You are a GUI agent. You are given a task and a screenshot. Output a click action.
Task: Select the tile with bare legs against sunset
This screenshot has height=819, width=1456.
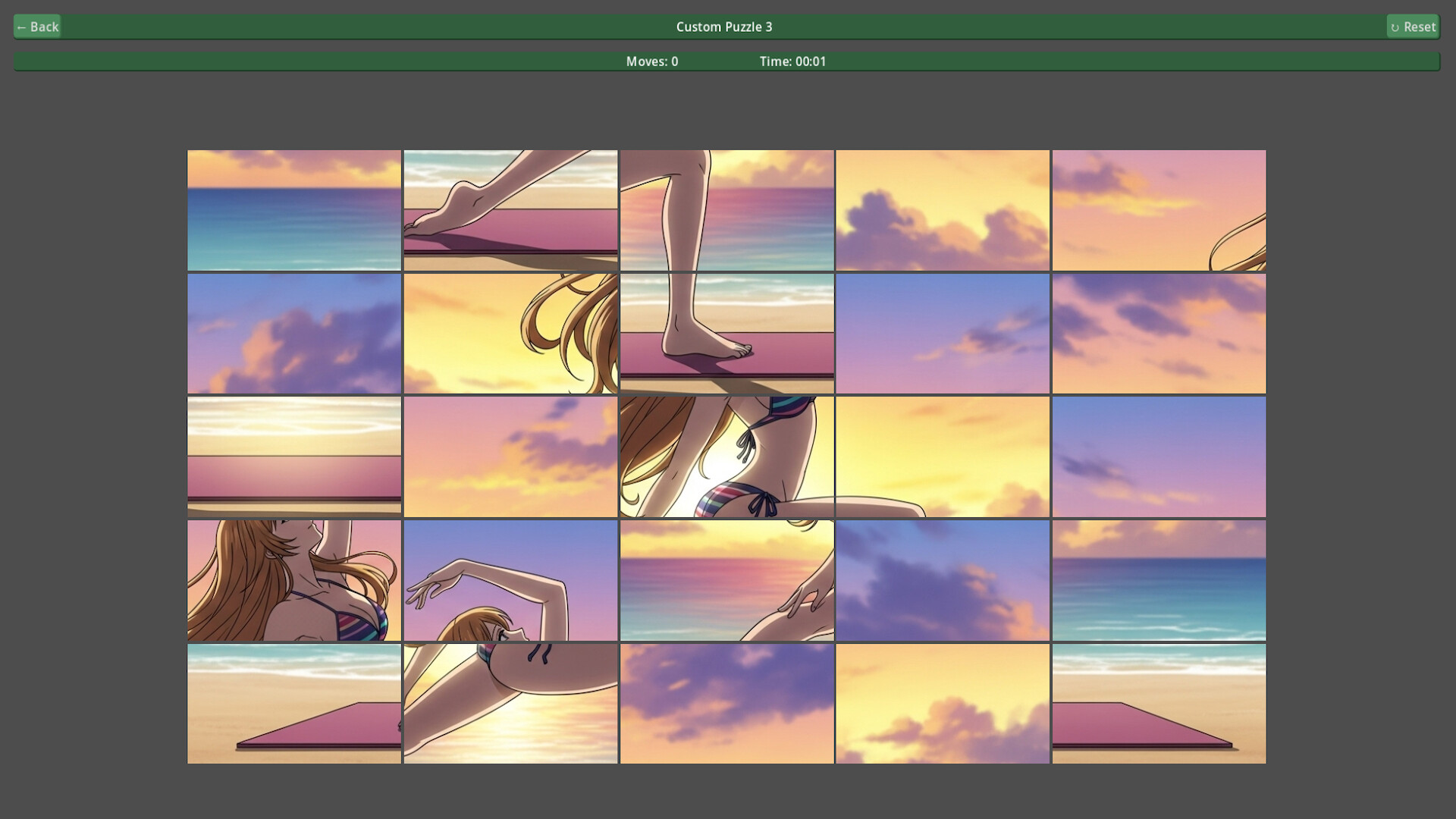point(726,210)
